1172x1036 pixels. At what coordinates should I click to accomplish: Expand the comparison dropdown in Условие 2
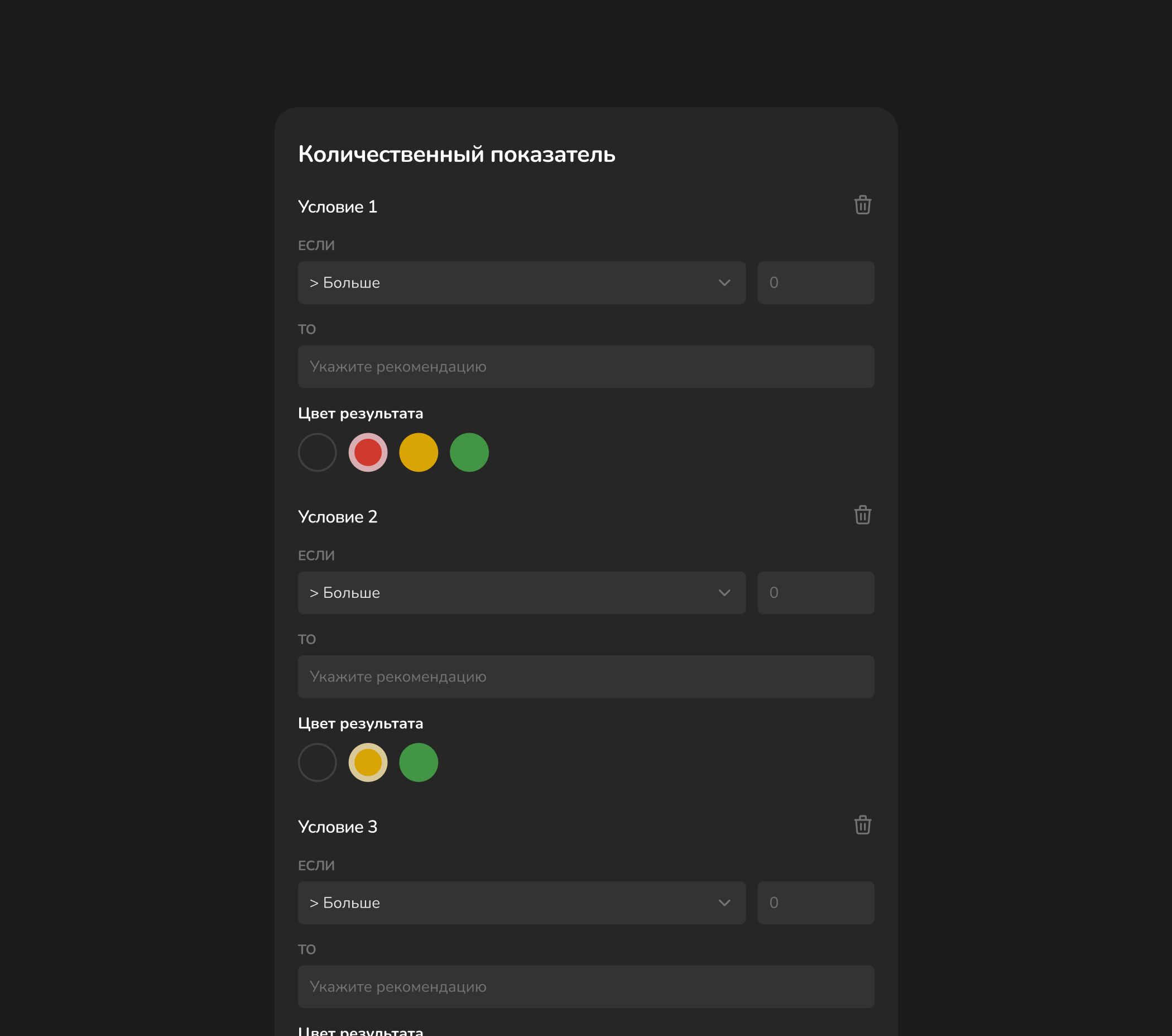(x=521, y=593)
